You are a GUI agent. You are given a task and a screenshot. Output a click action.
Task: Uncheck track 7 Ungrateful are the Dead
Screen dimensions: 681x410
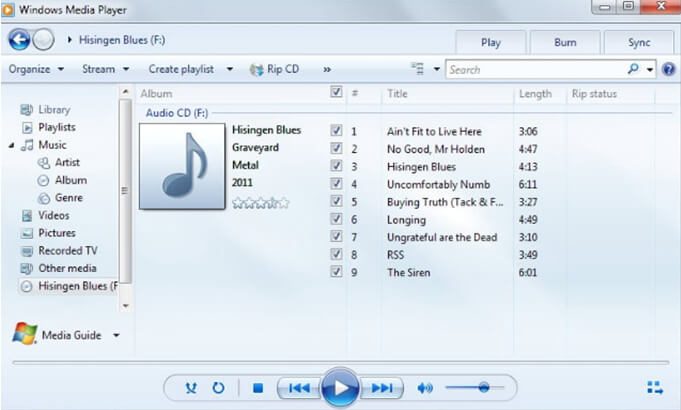[336, 236]
